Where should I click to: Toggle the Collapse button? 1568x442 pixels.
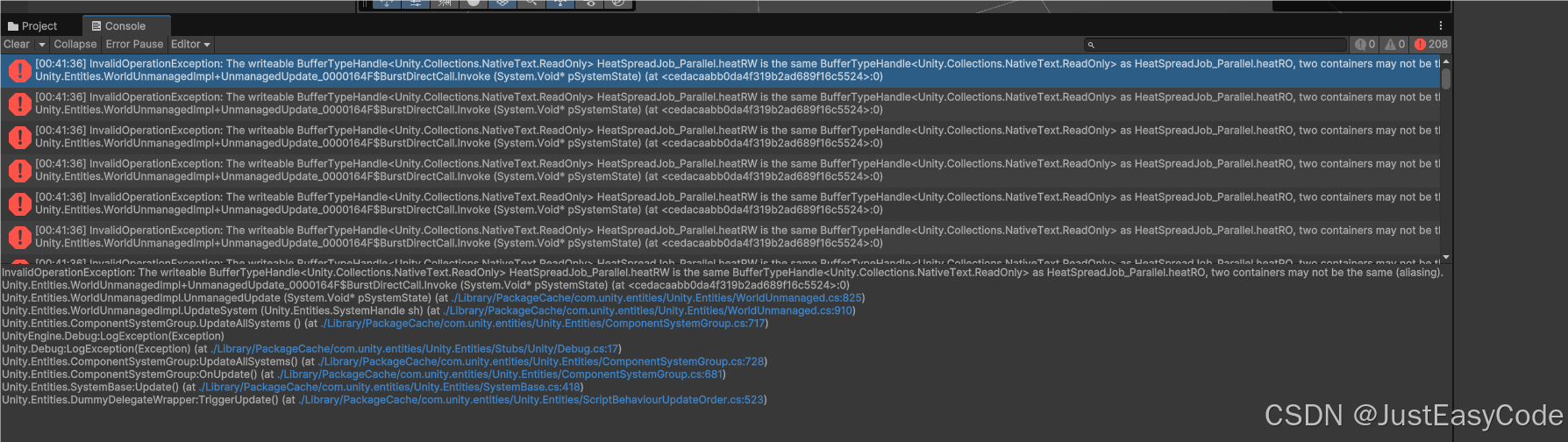click(x=75, y=44)
